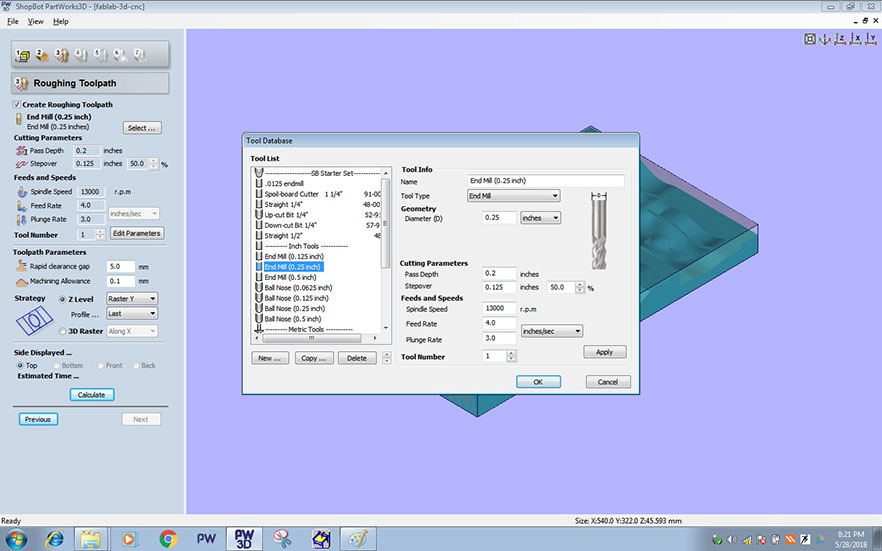
Task: Open PartWorks PW taskbar icon
Action: [x=206, y=539]
